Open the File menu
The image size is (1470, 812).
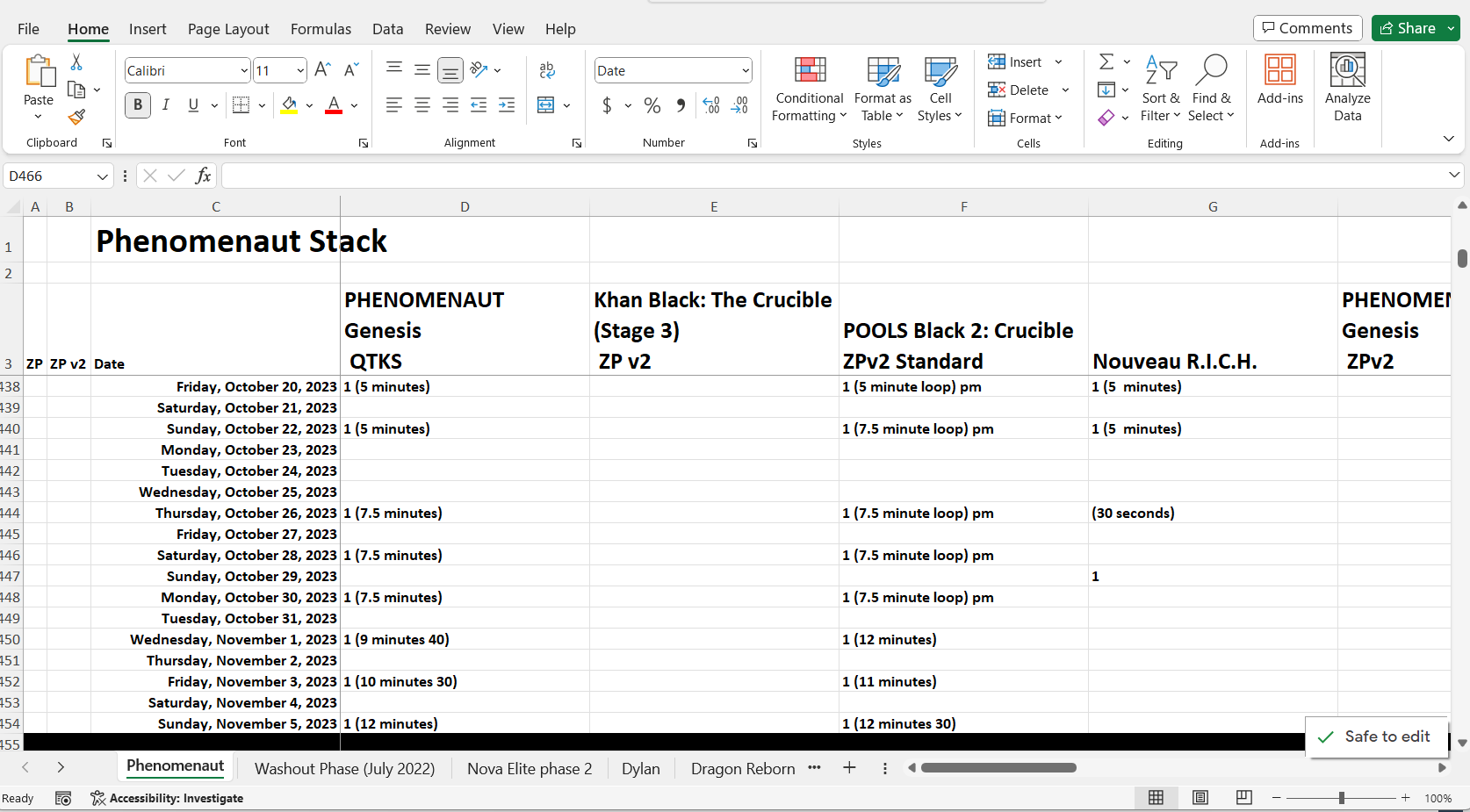(28, 29)
